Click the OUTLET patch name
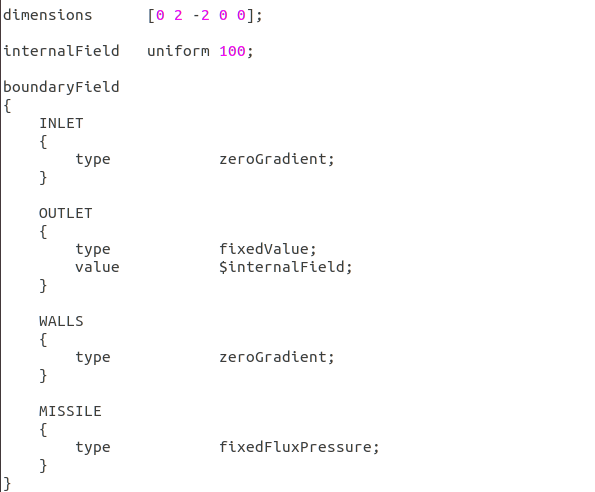The image size is (595, 492). pyautogui.click(x=66, y=213)
